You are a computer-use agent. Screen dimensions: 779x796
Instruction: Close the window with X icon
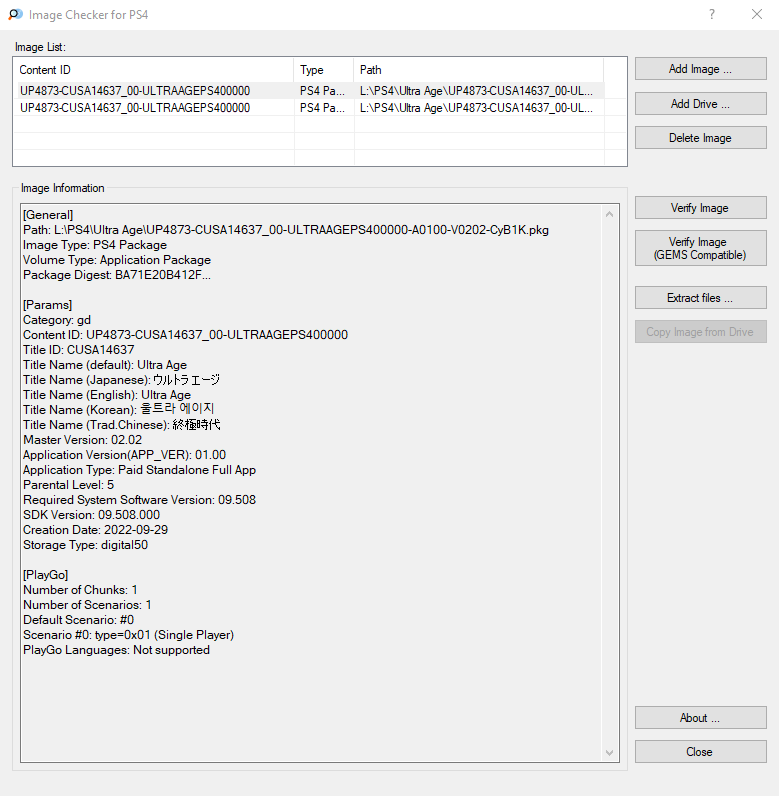(x=757, y=14)
